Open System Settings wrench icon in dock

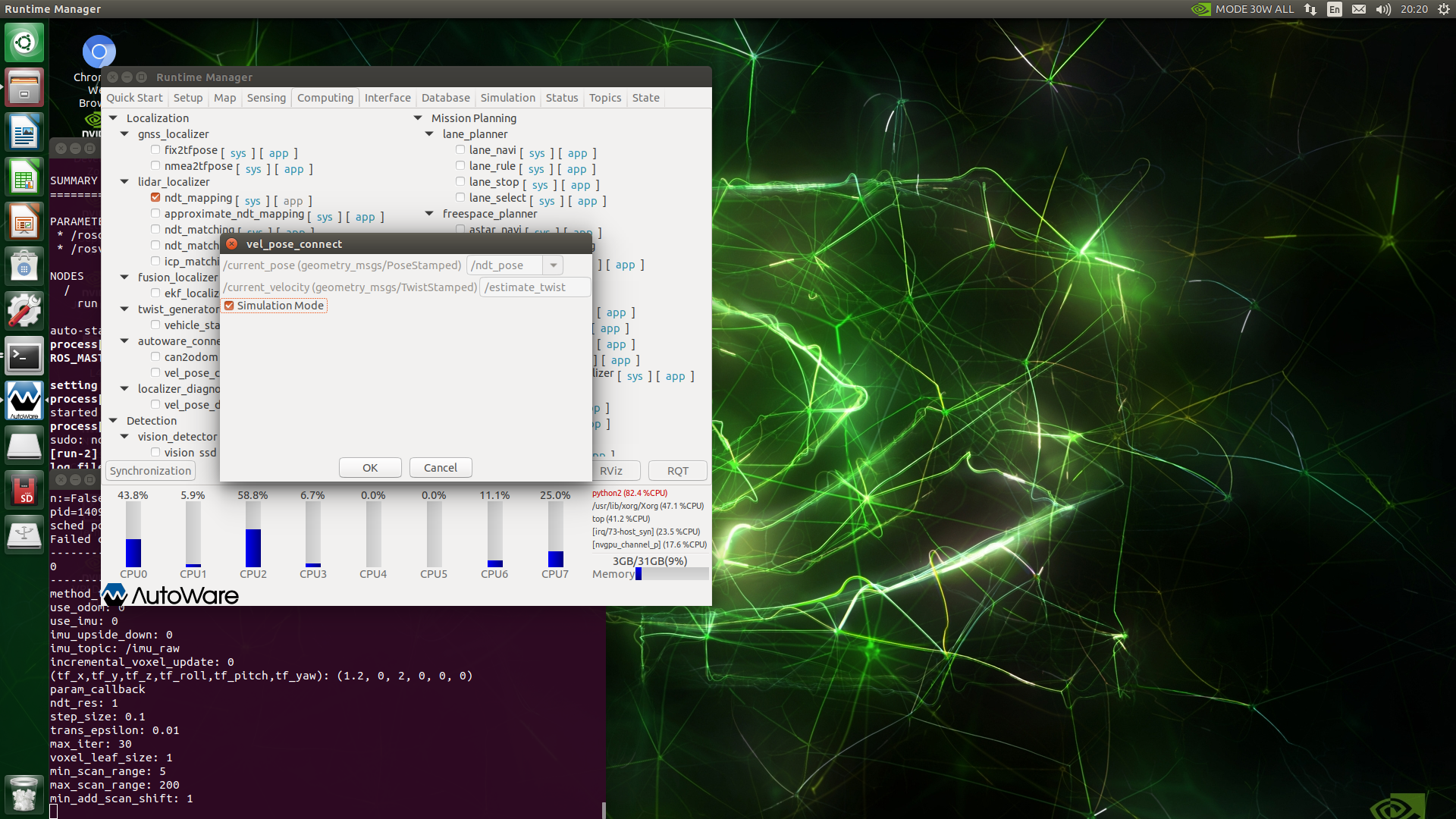(x=24, y=312)
